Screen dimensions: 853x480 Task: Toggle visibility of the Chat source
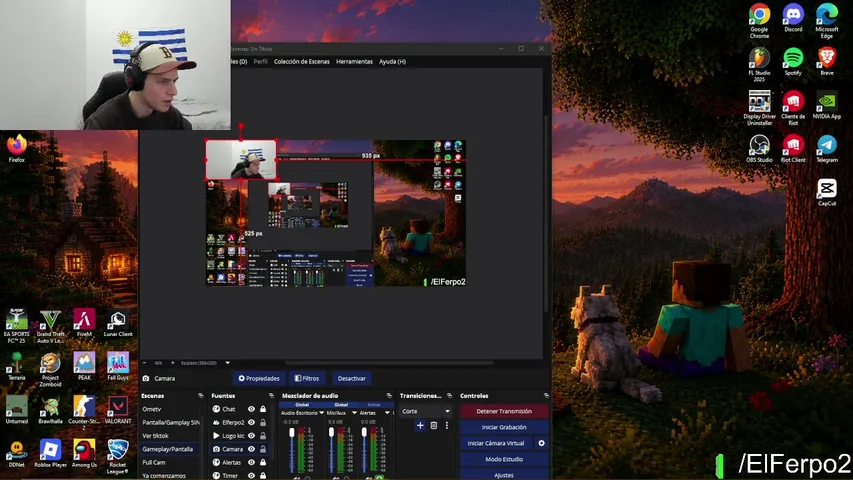(x=251, y=409)
